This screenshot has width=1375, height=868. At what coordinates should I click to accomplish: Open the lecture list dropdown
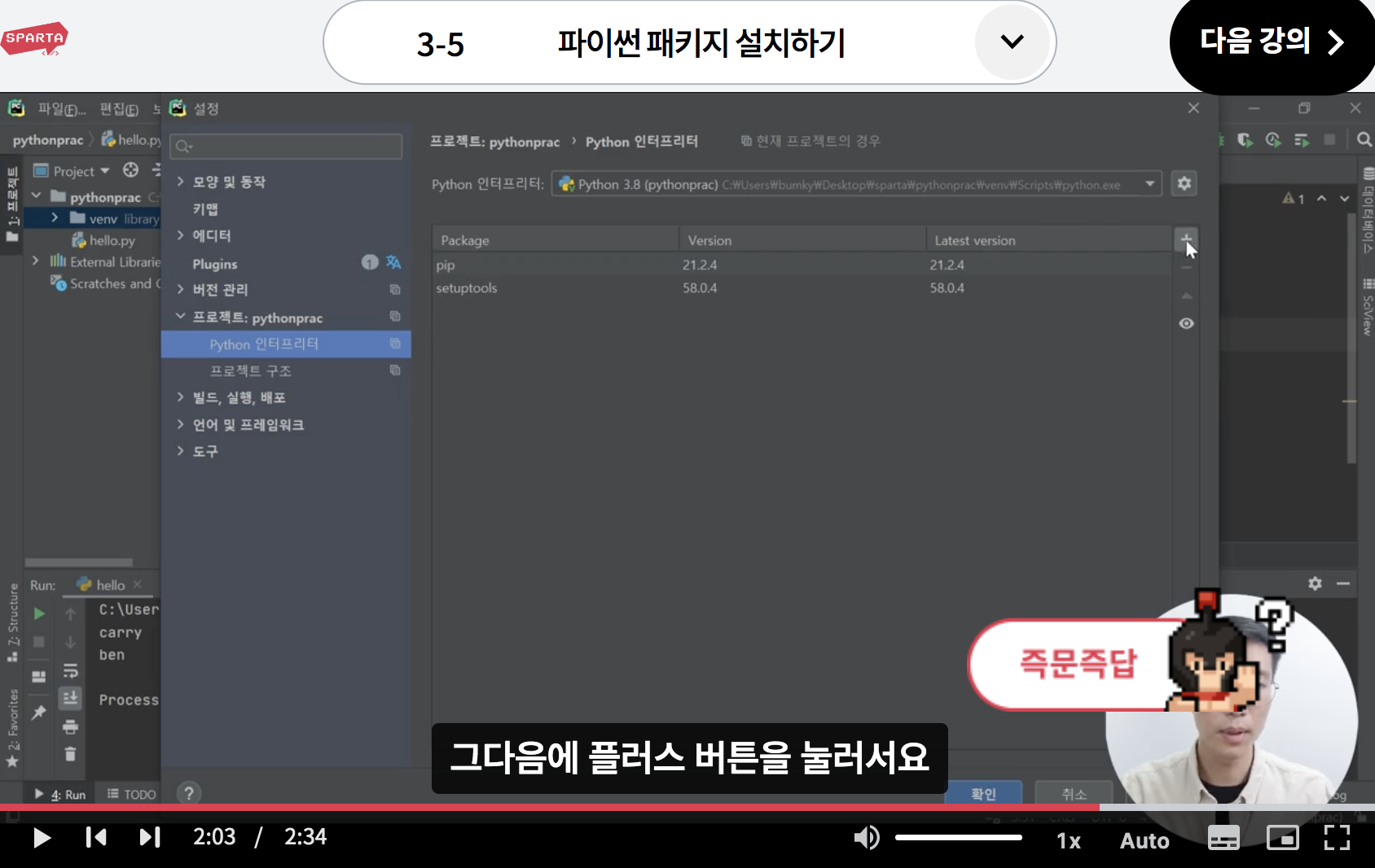1012,42
